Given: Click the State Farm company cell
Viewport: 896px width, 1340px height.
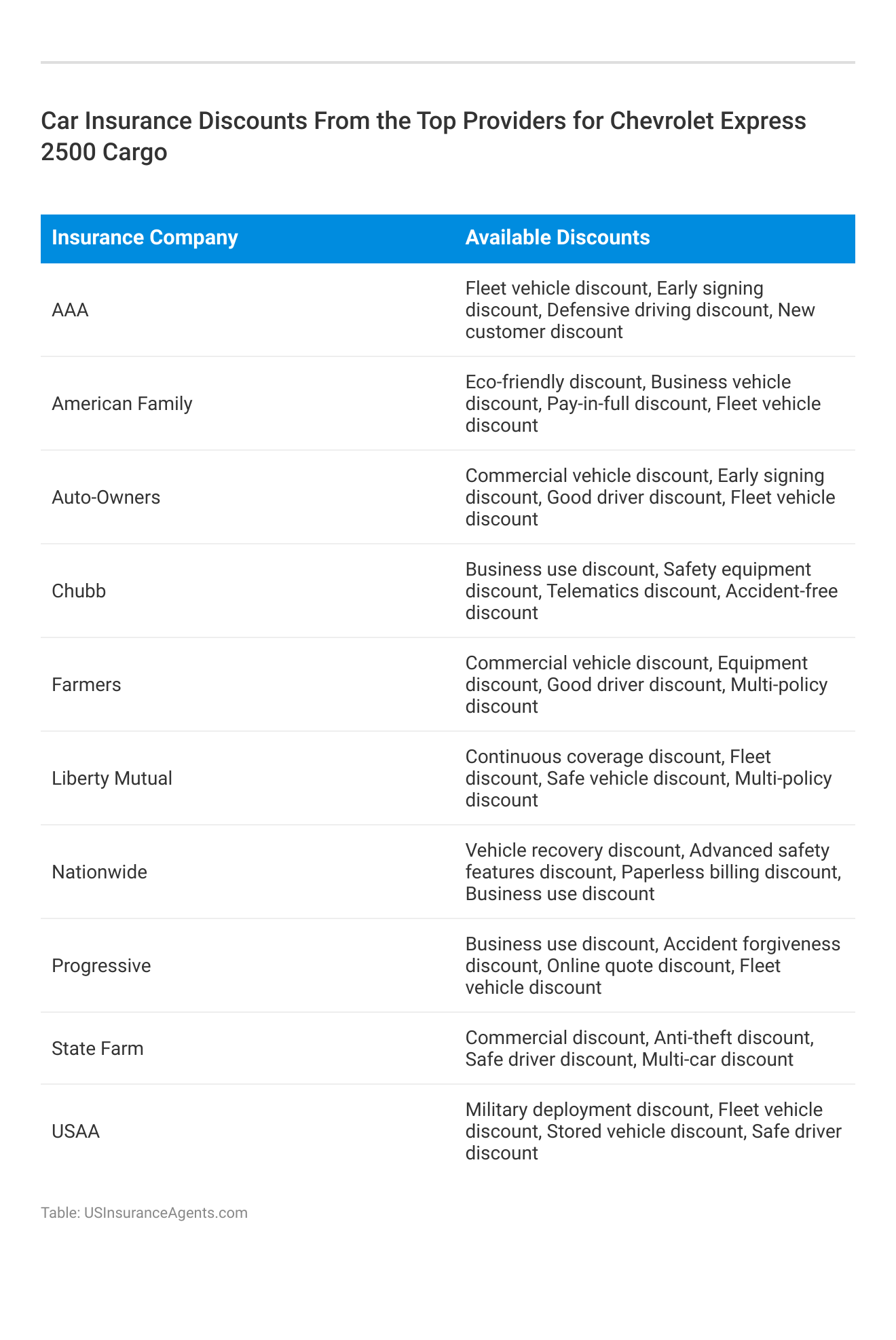Looking at the screenshot, I should pyautogui.click(x=98, y=1049).
